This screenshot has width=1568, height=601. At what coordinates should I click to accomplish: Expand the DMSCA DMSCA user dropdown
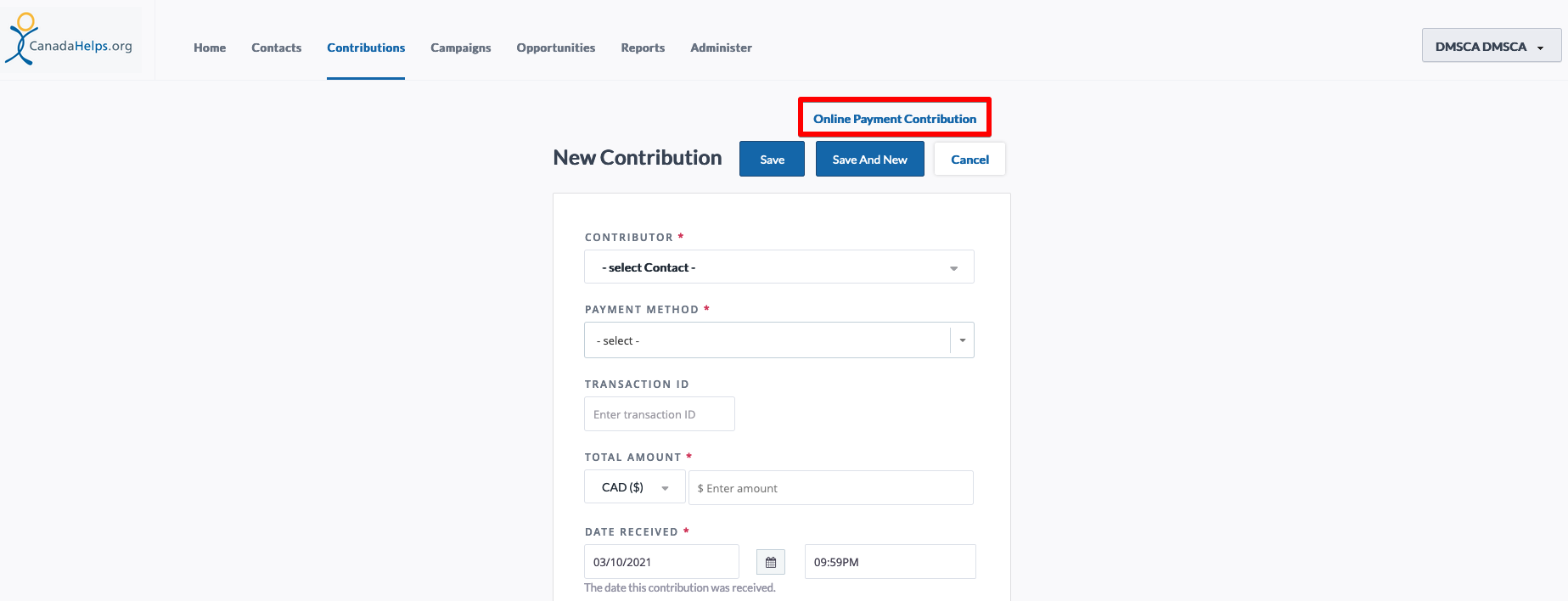[x=1491, y=46]
